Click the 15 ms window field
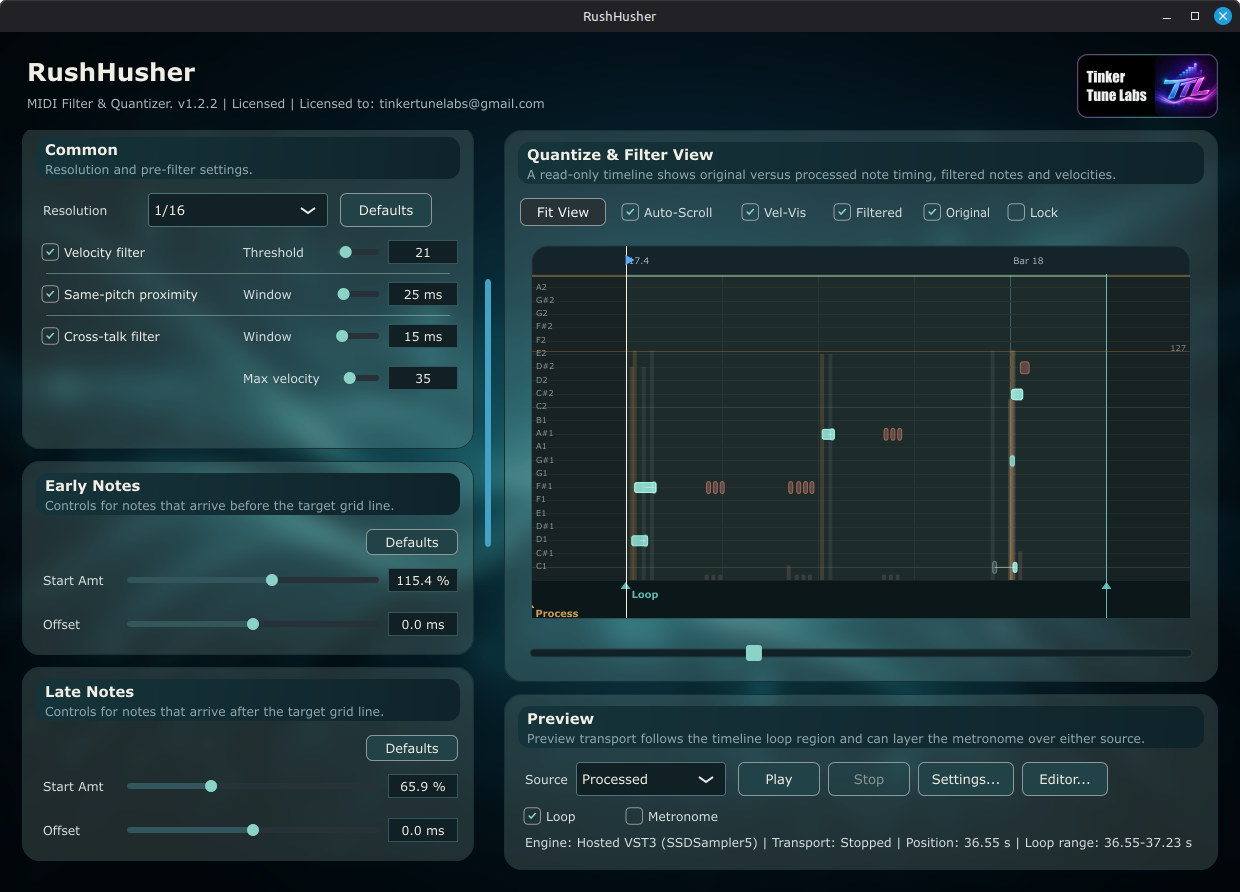The image size is (1240, 892). [x=423, y=336]
